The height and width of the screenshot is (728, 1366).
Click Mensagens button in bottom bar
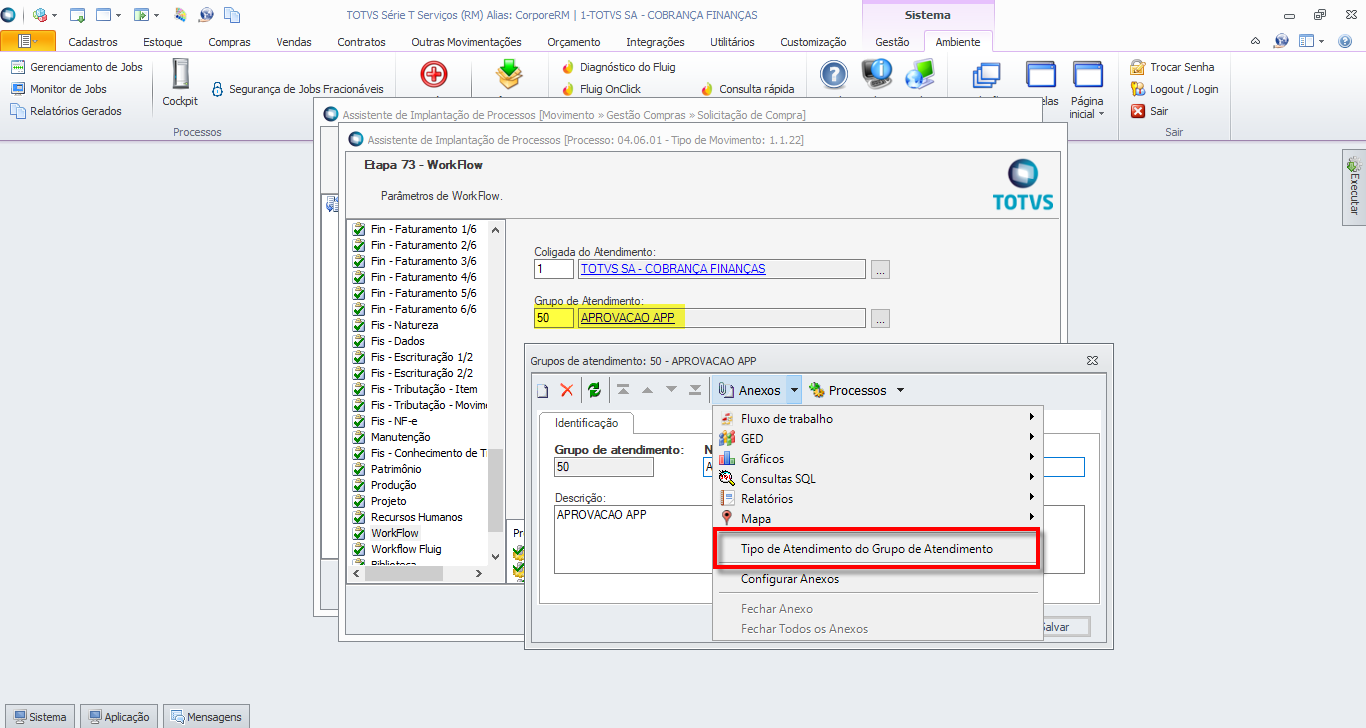(x=205, y=716)
